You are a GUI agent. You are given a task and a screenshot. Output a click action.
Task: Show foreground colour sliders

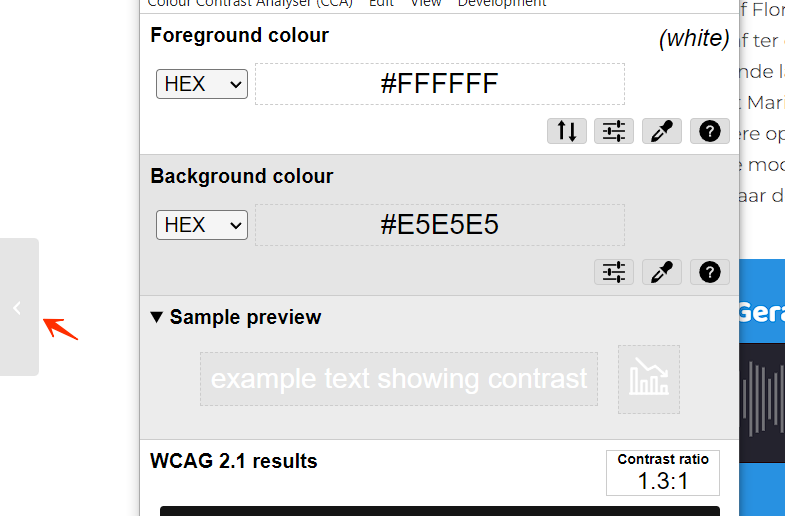point(614,131)
